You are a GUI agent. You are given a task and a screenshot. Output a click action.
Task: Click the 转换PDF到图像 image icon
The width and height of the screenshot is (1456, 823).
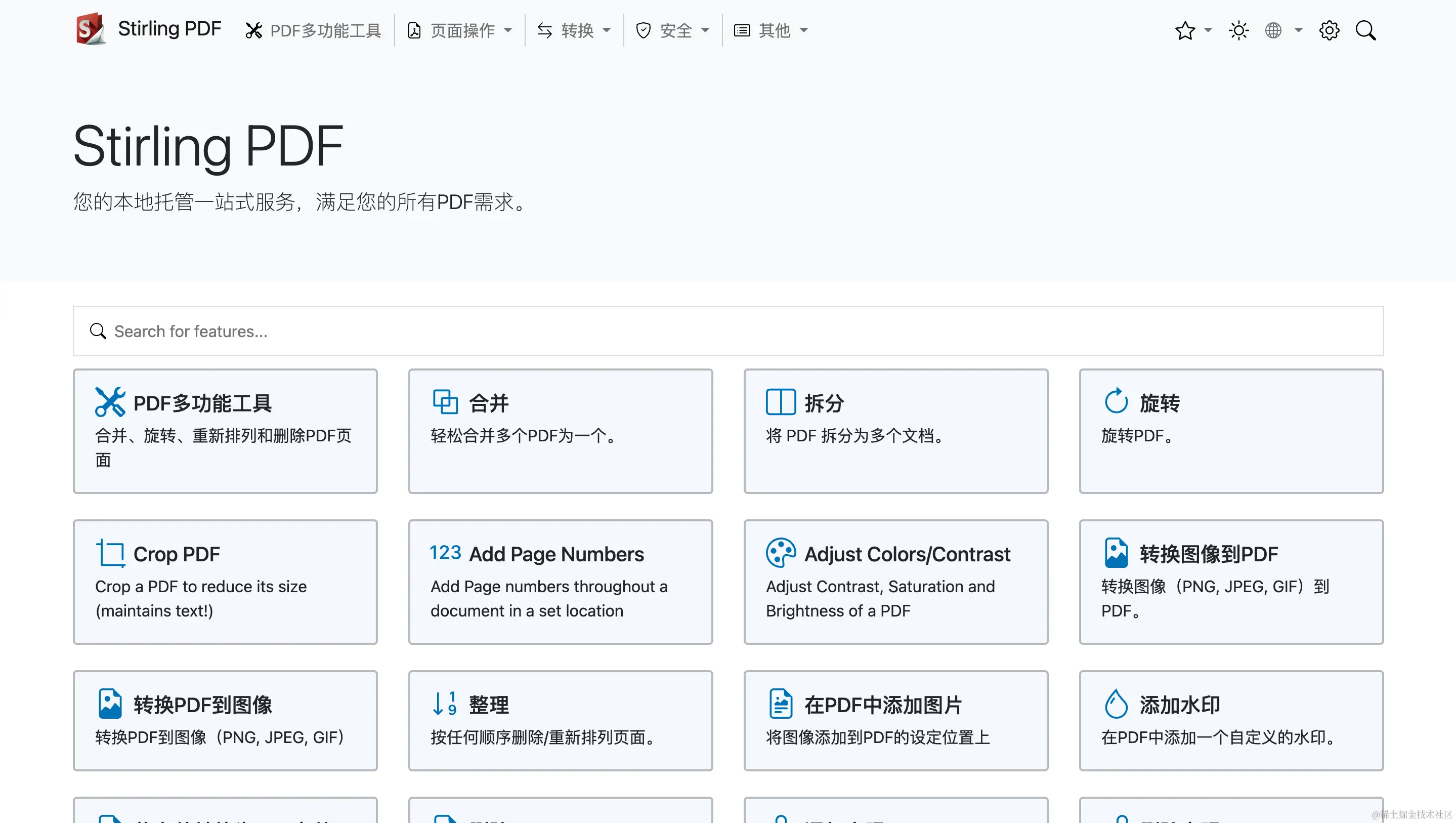(110, 704)
